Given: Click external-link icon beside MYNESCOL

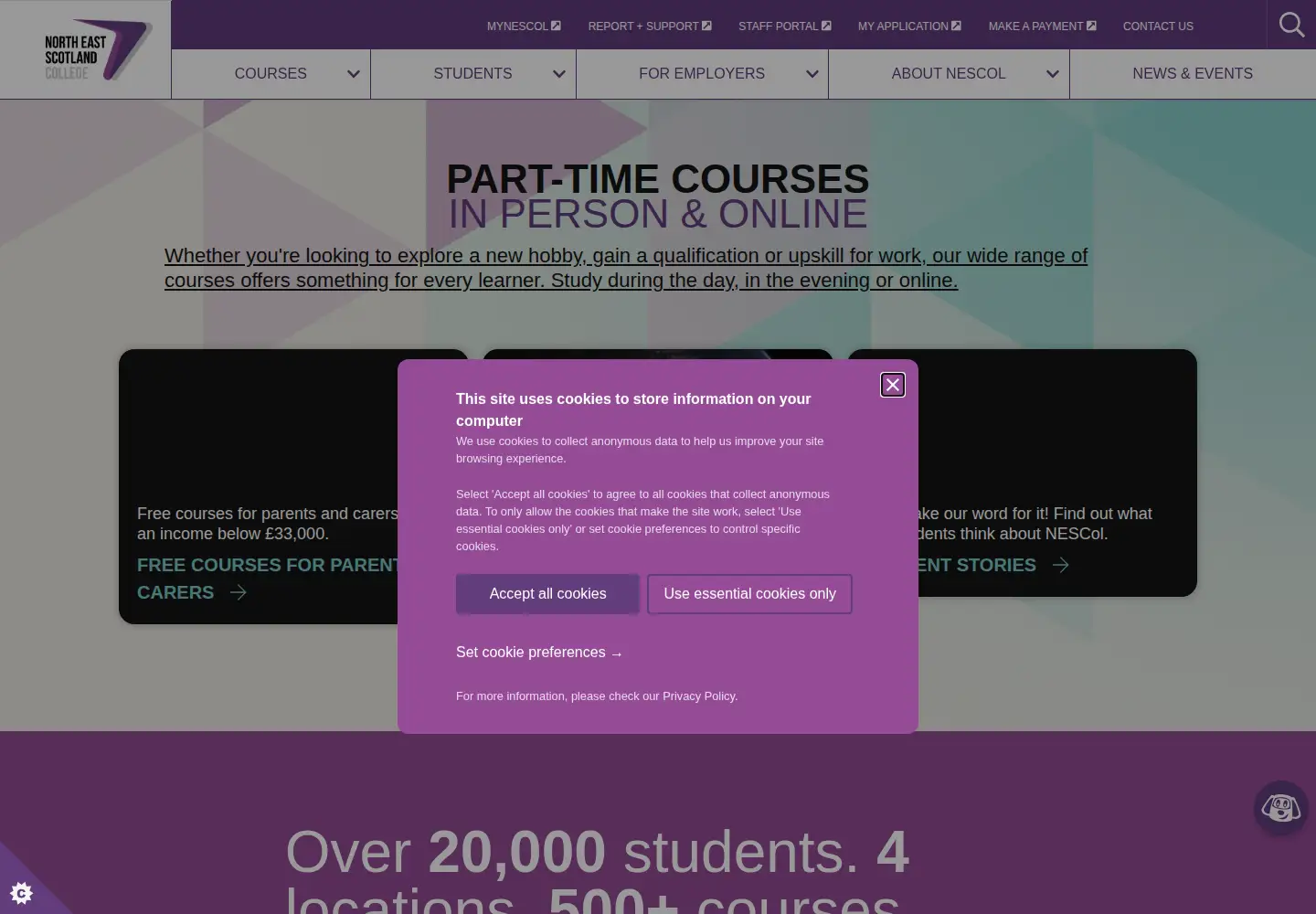Looking at the screenshot, I should click(556, 26).
